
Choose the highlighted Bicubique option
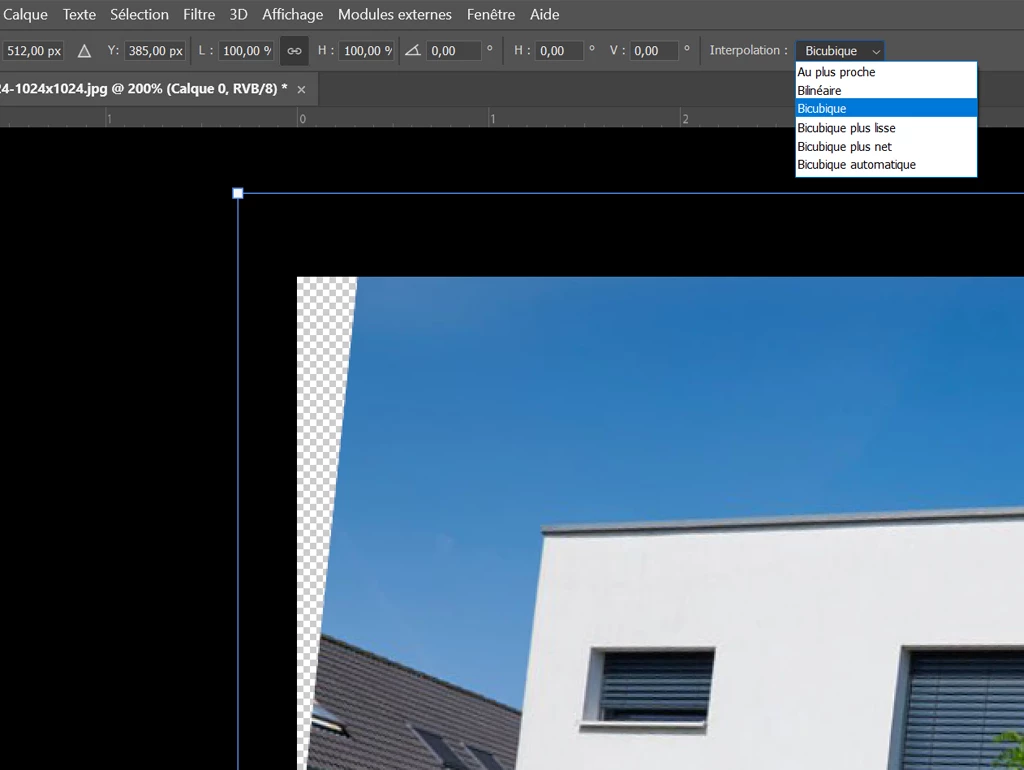(886, 108)
